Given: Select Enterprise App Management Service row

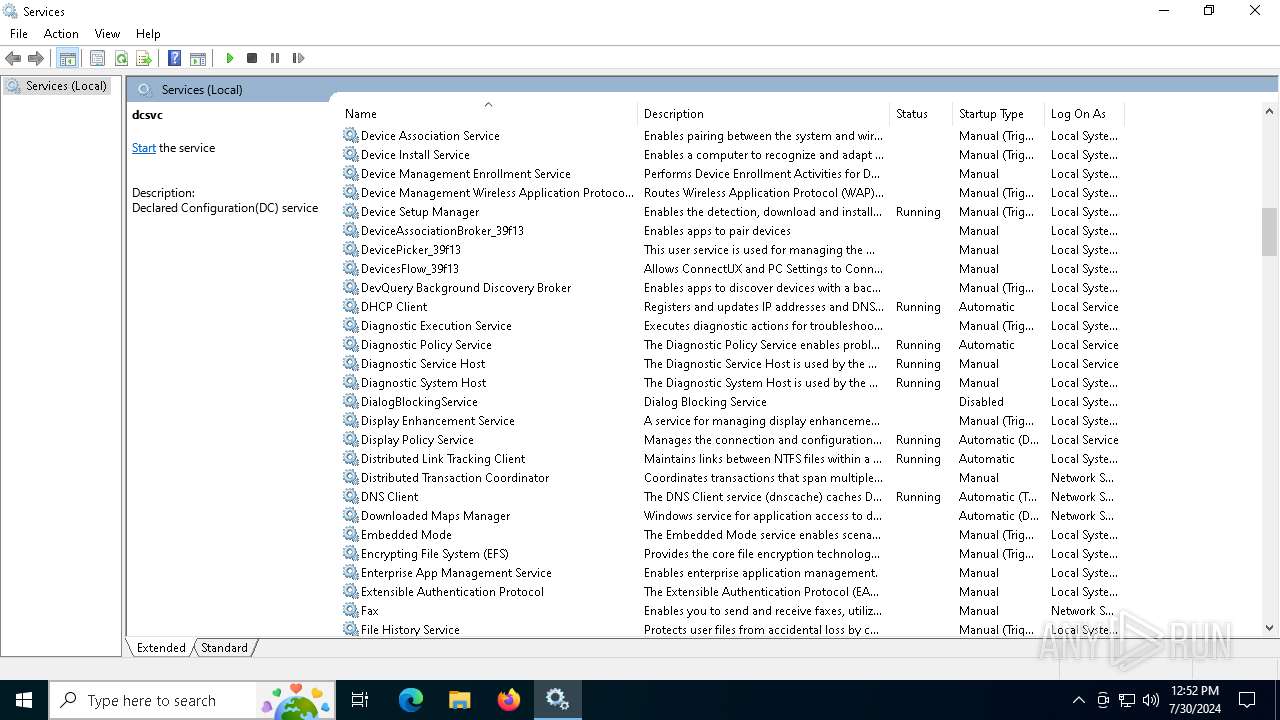Looking at the screenshot, I should click(x=731, y=573).
